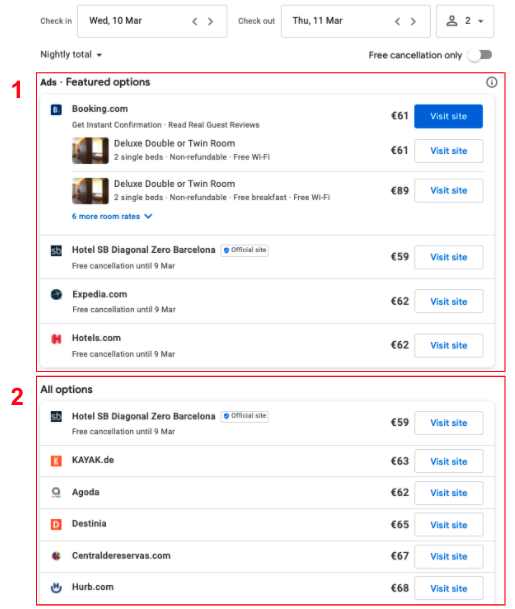Click Hurb.com provider name
The width and height of the screenshot is (515, 609).
point(93,587)
